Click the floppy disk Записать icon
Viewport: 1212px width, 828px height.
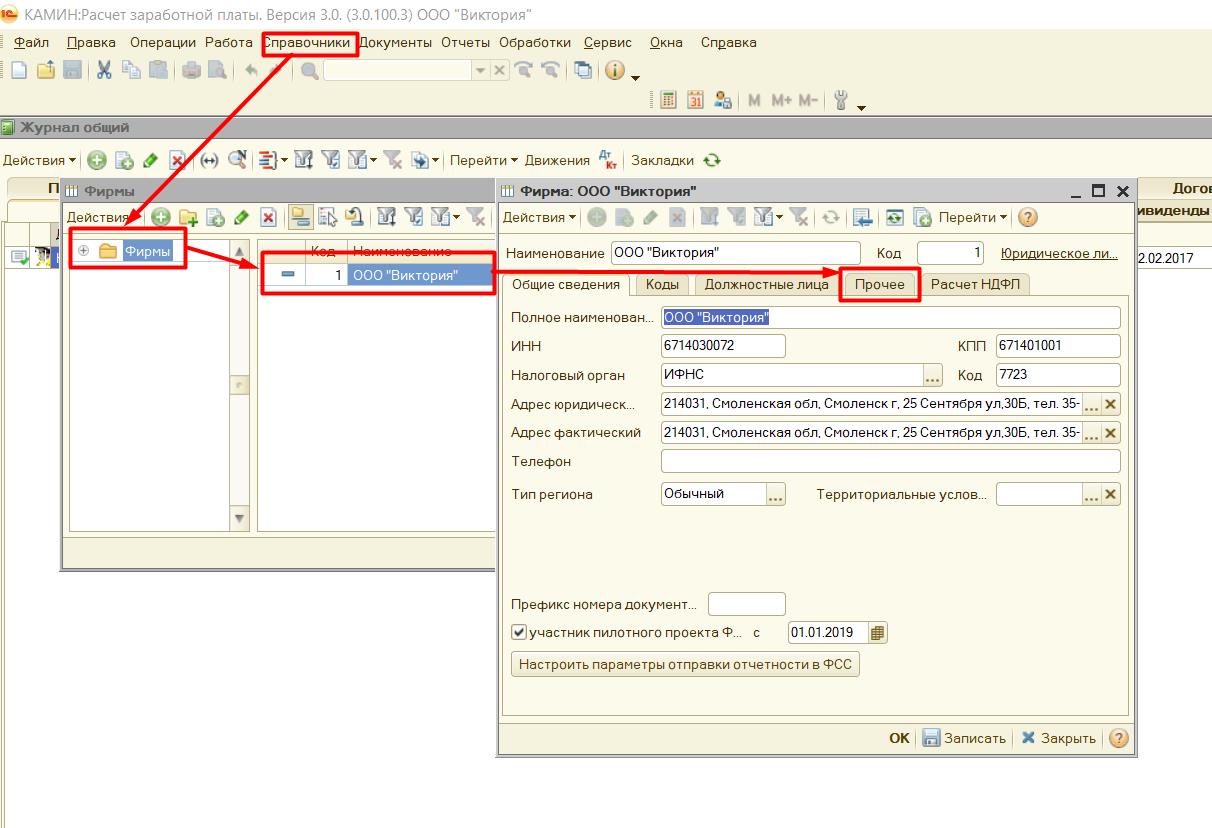pos(931,738)
